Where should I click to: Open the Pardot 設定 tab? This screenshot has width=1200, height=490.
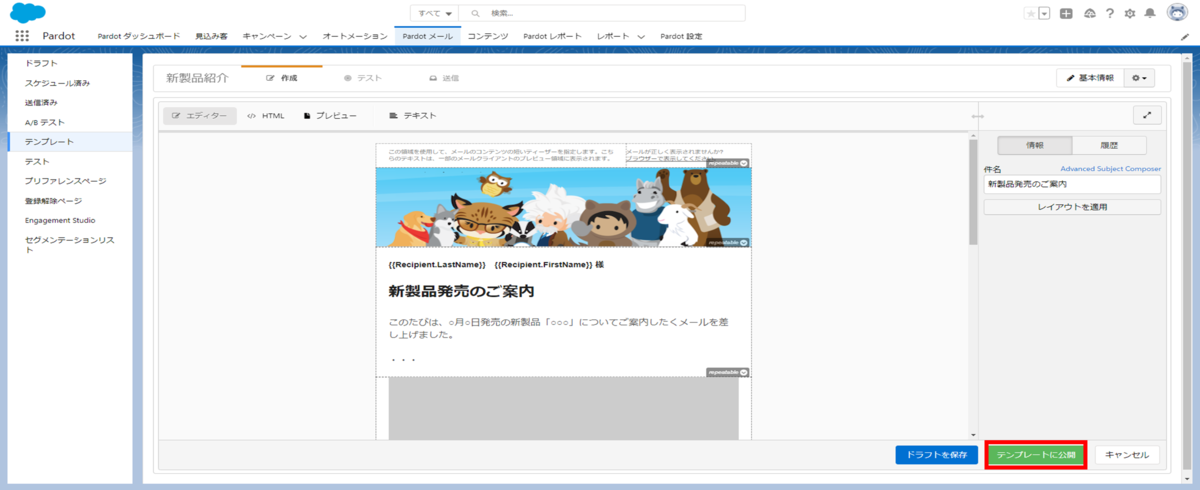tap(682, 36)
